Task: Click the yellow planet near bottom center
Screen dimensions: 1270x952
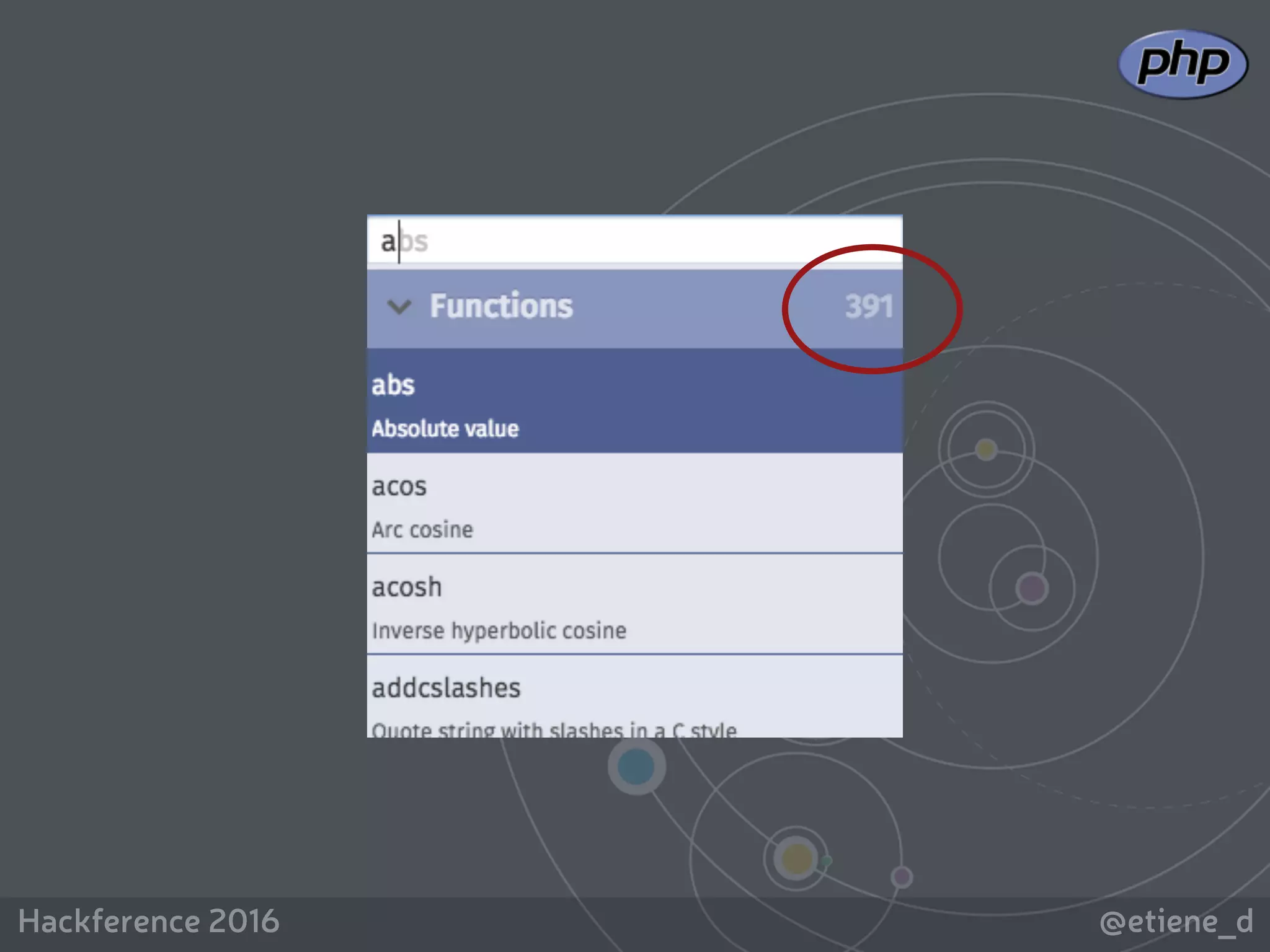Action: [796, 859]
